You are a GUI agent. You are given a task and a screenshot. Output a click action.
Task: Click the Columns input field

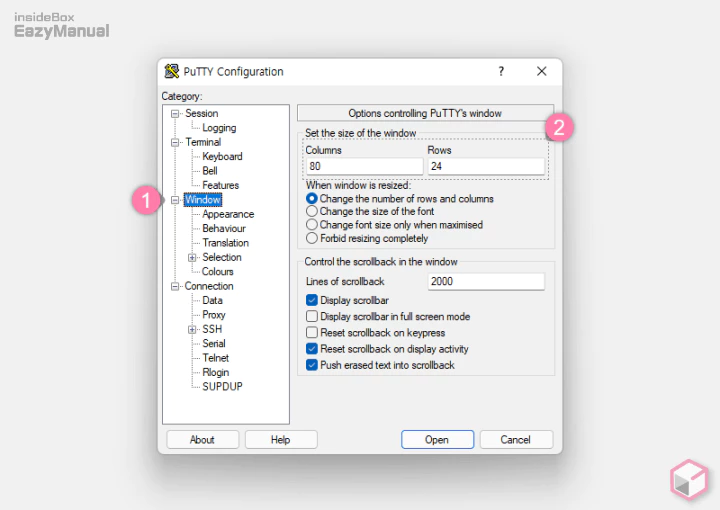pyautogui.click(x=364, y=167)
